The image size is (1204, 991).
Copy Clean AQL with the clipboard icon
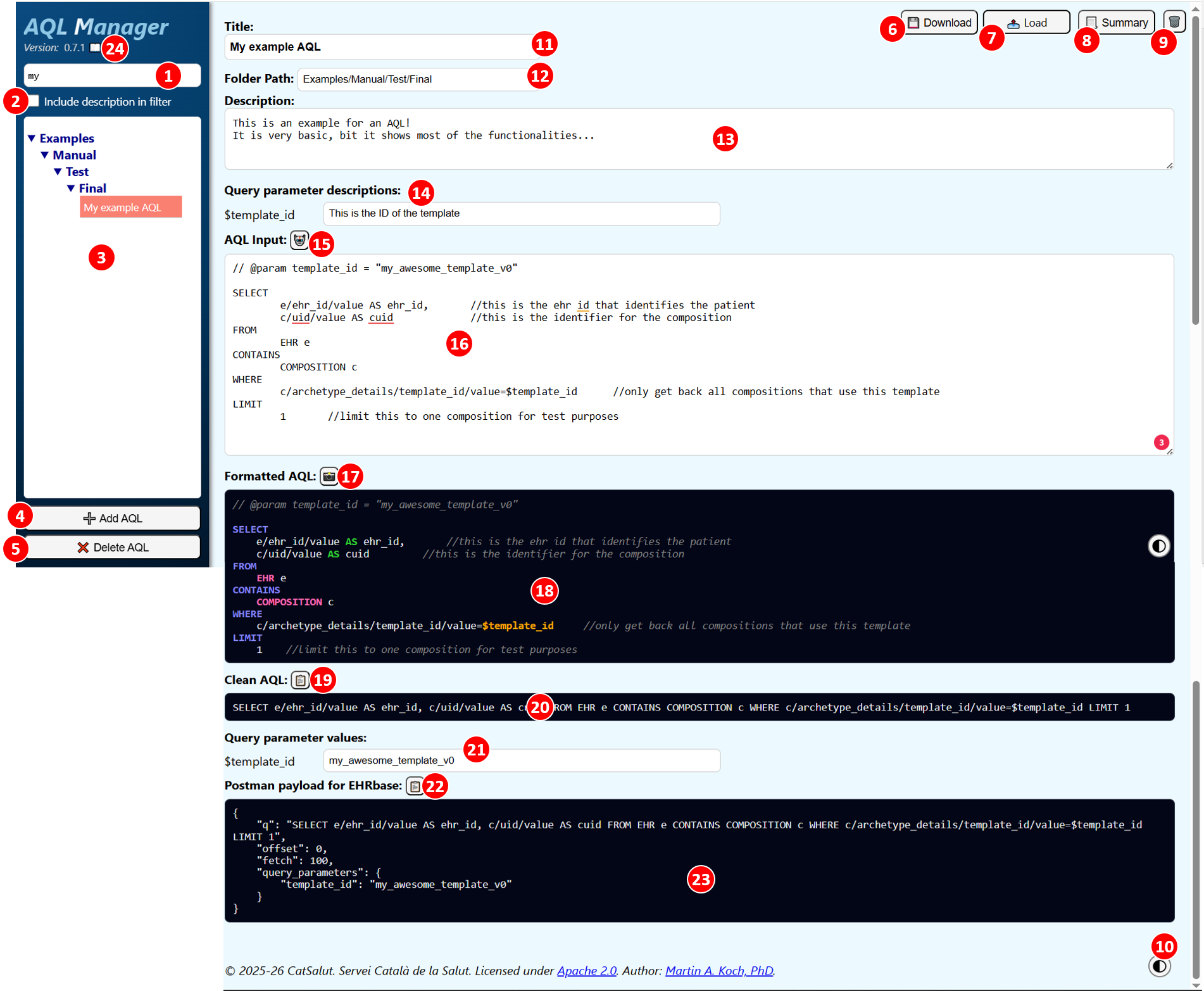pos(300,680)
